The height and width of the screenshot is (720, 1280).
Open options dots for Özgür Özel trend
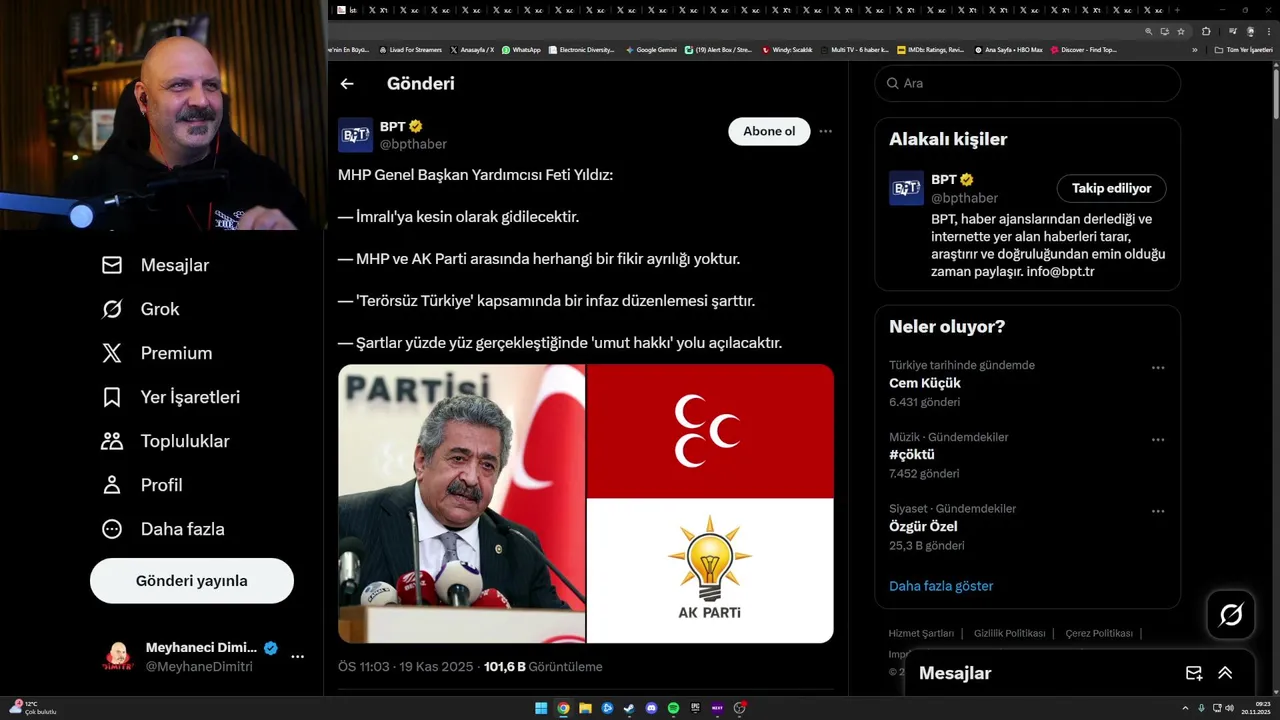(x=1158, y=511)
